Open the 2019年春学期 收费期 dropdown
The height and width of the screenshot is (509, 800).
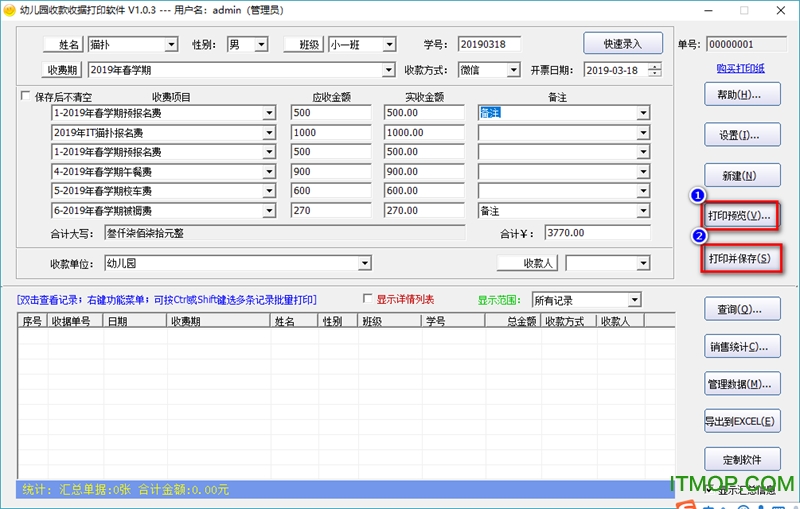point(388,70)
